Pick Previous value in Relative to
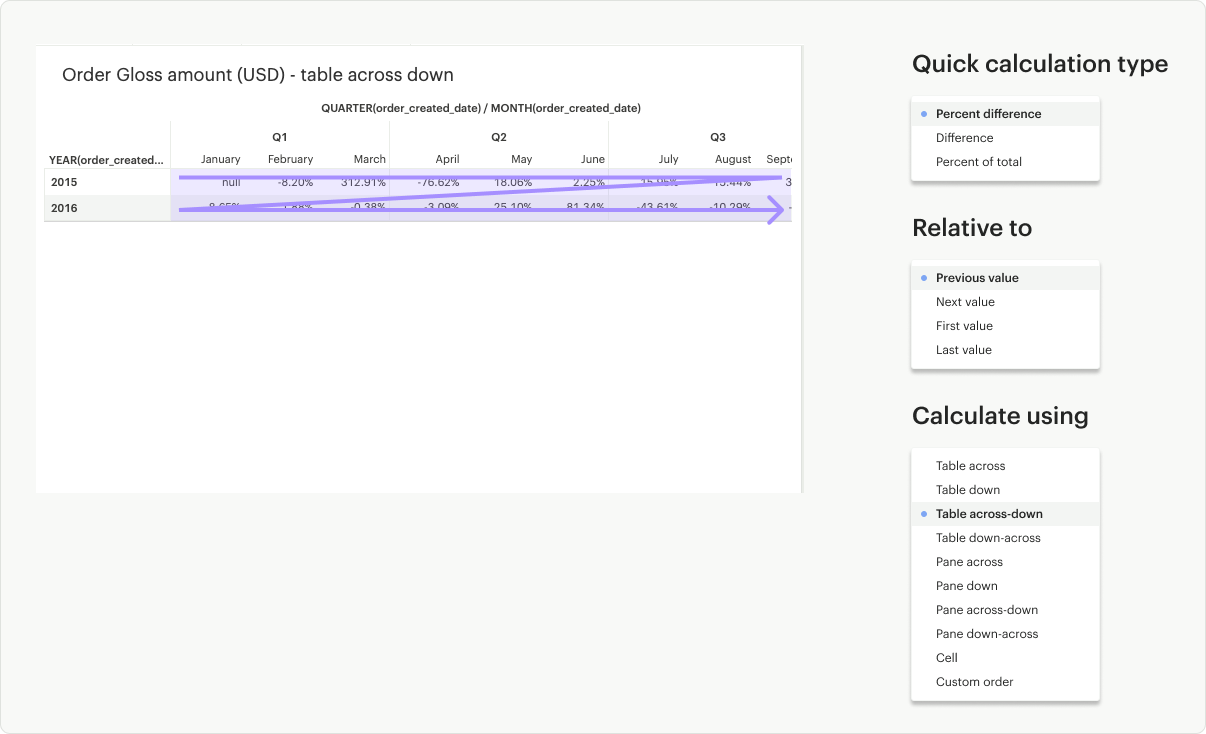The width and height of the screenshot is (1206, 734). [976, 278]
